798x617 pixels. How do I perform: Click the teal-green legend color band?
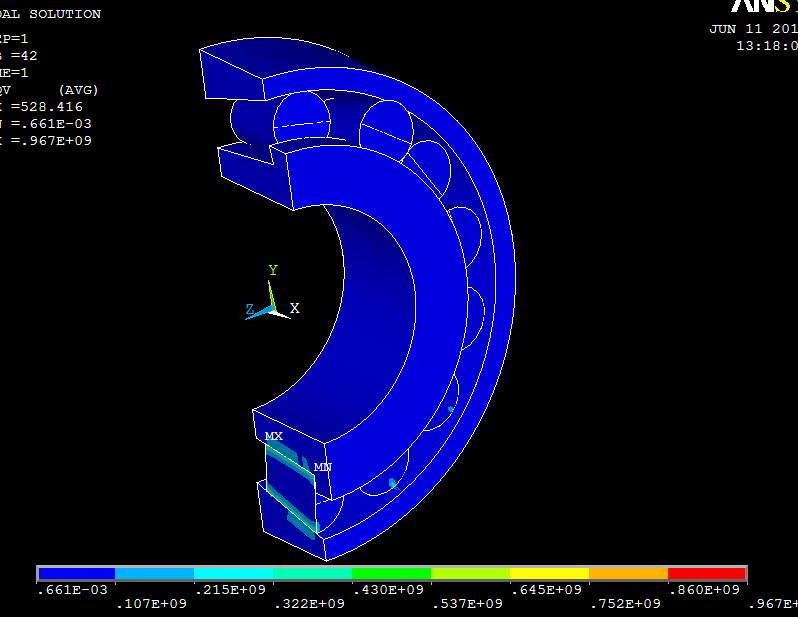[x=312, y=574]
